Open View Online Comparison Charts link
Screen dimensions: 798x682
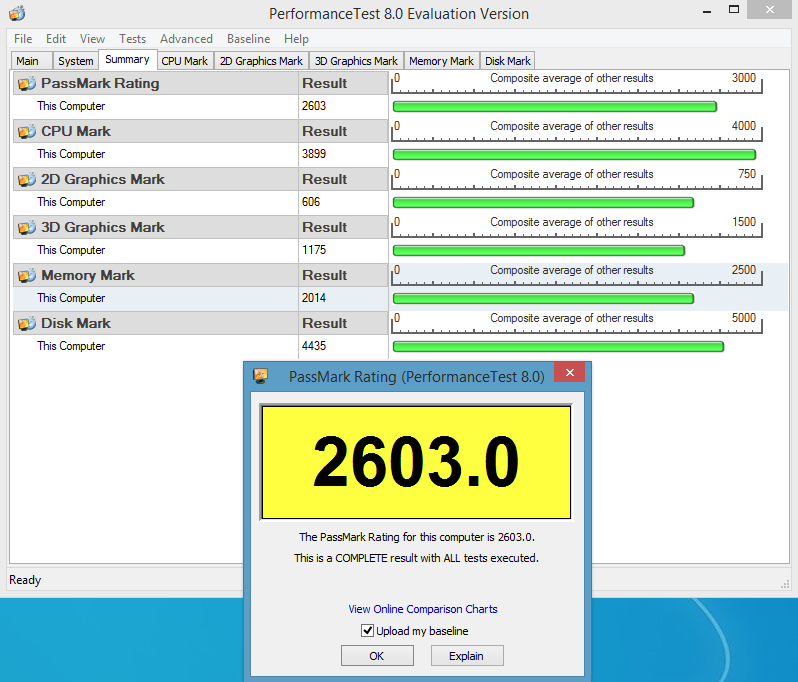pos(423,609)
